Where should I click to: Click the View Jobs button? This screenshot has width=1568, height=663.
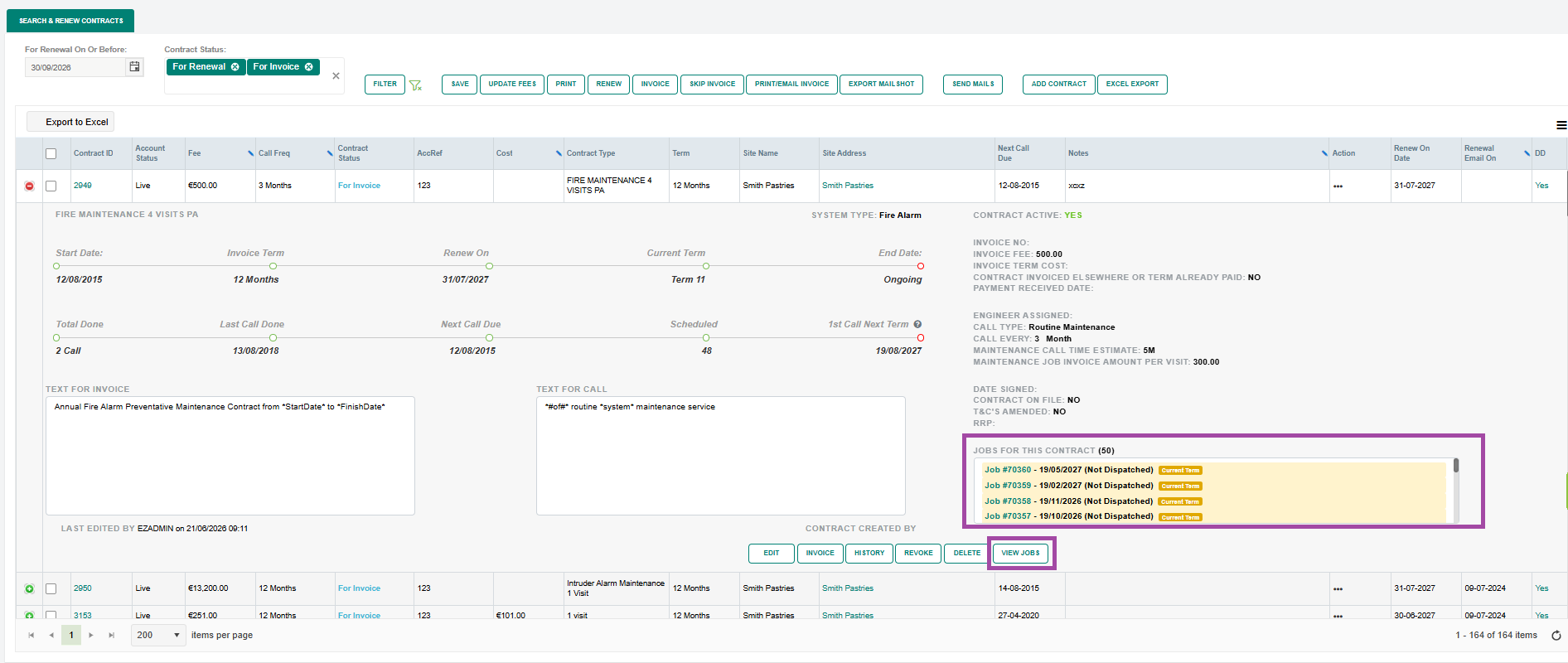coord(1020,554)
